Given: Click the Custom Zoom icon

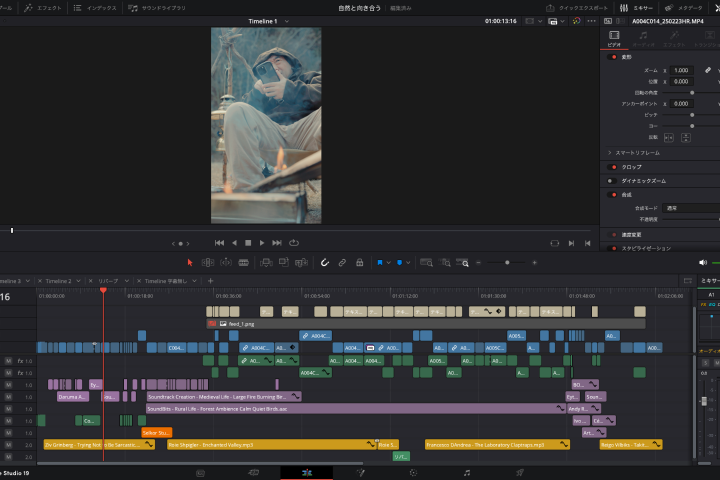Looking at the screenshot, I should click(462, 263).
